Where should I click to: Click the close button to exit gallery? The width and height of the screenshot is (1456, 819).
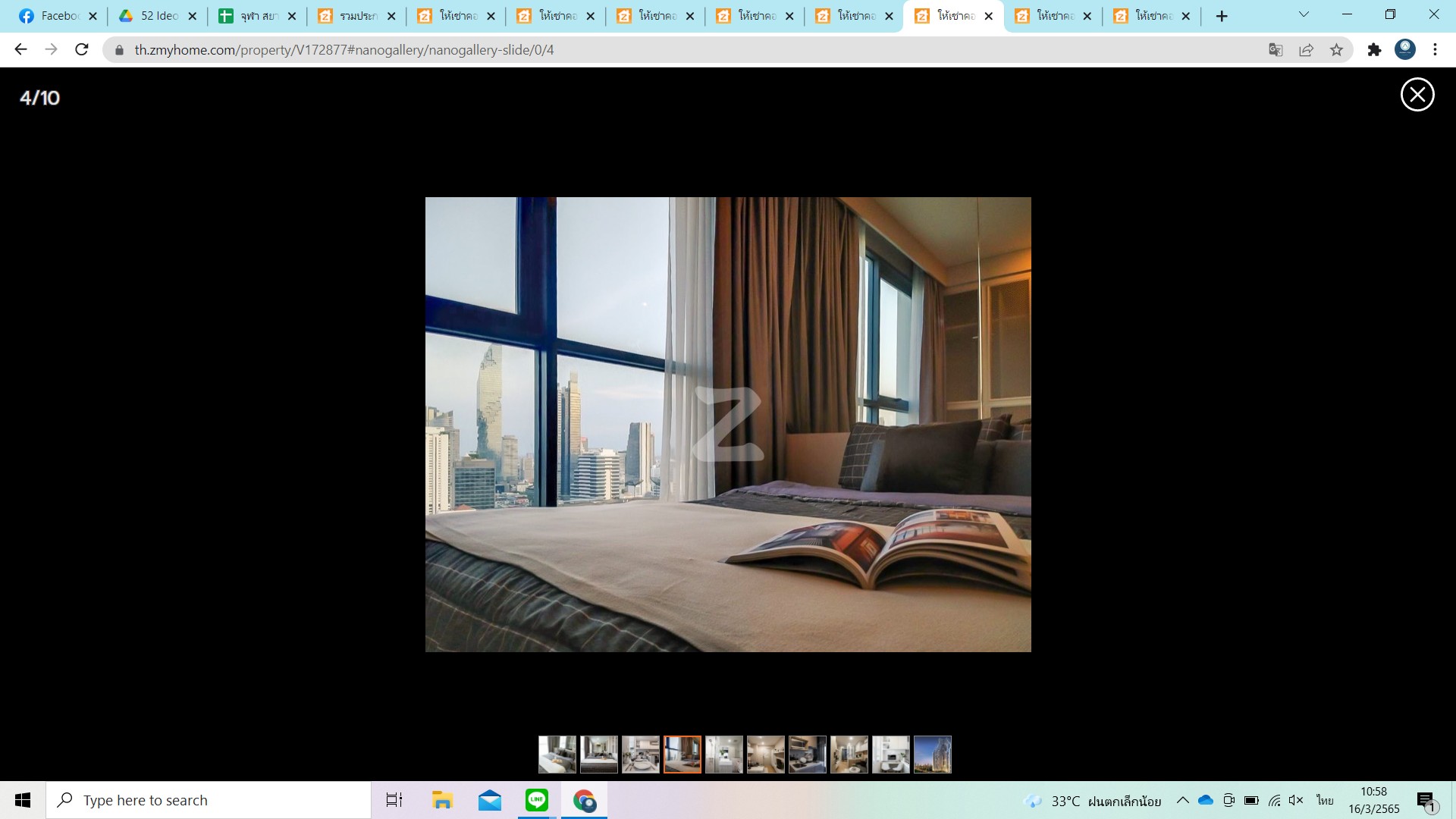pos(1419,94)
